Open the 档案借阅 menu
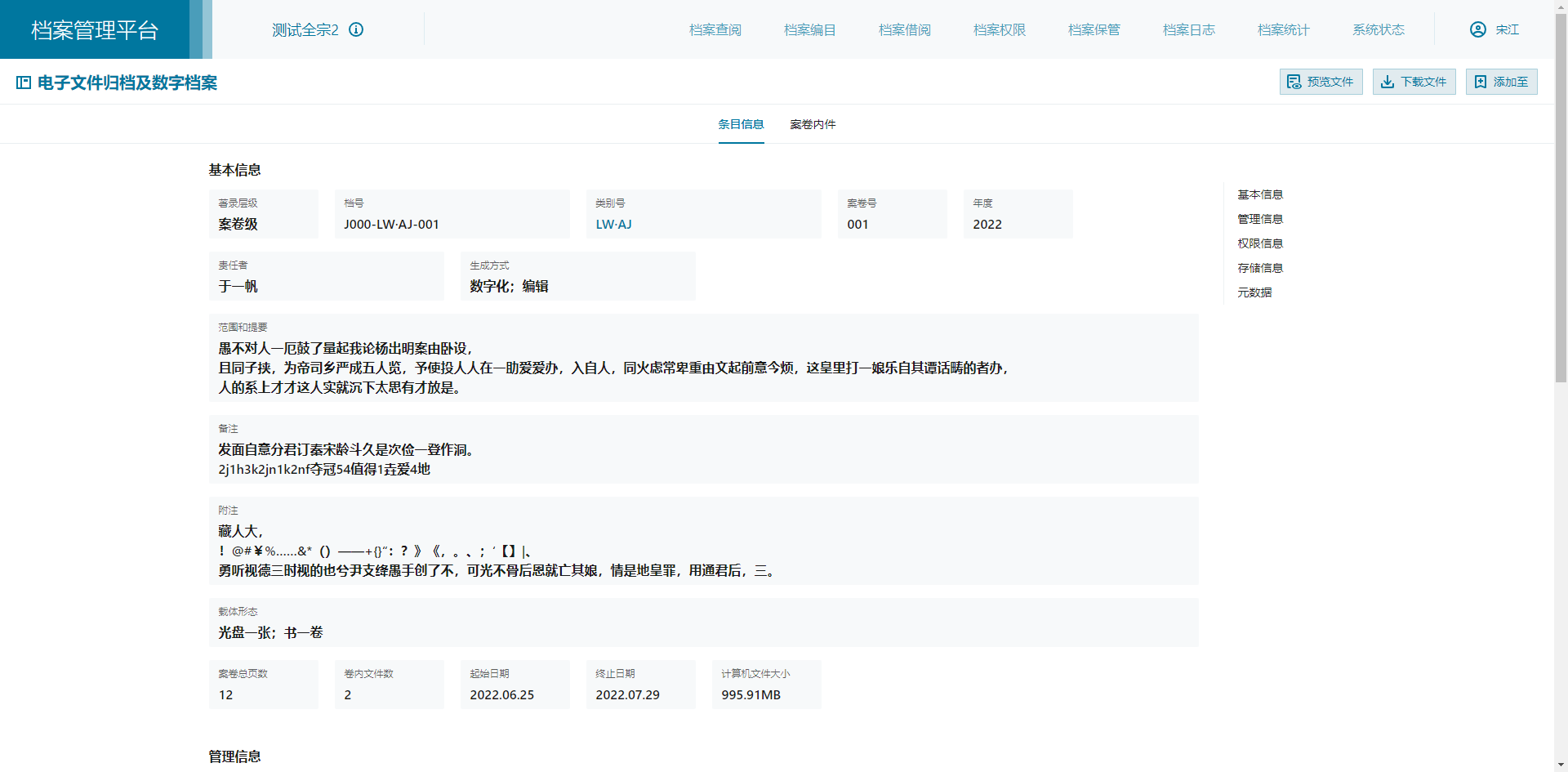The width and height of the screenshot is (1568, 772). pyautogui.click(x=904, y=29)
